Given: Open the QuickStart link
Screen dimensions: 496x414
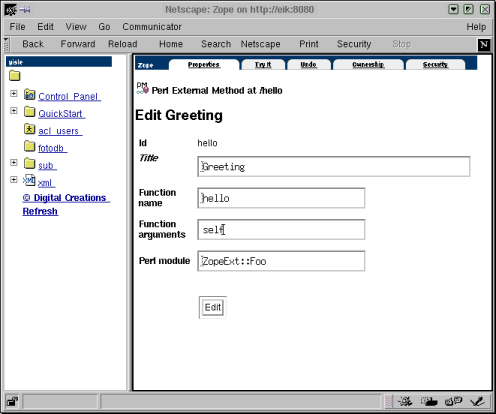Looking at the screenshot, I should click(x=62, y=114).
